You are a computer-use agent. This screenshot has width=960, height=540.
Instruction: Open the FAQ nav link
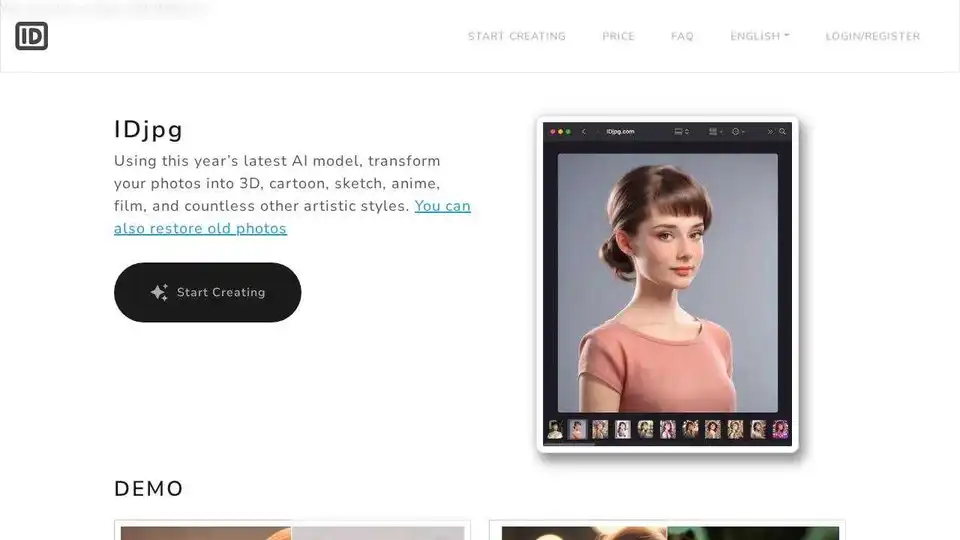[x=682, y=36]
